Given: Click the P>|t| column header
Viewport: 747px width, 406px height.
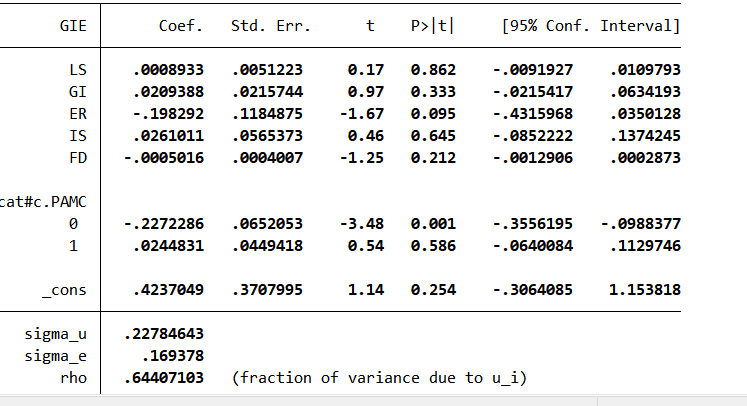Looking at the screenshot, I should pos(432,25).
